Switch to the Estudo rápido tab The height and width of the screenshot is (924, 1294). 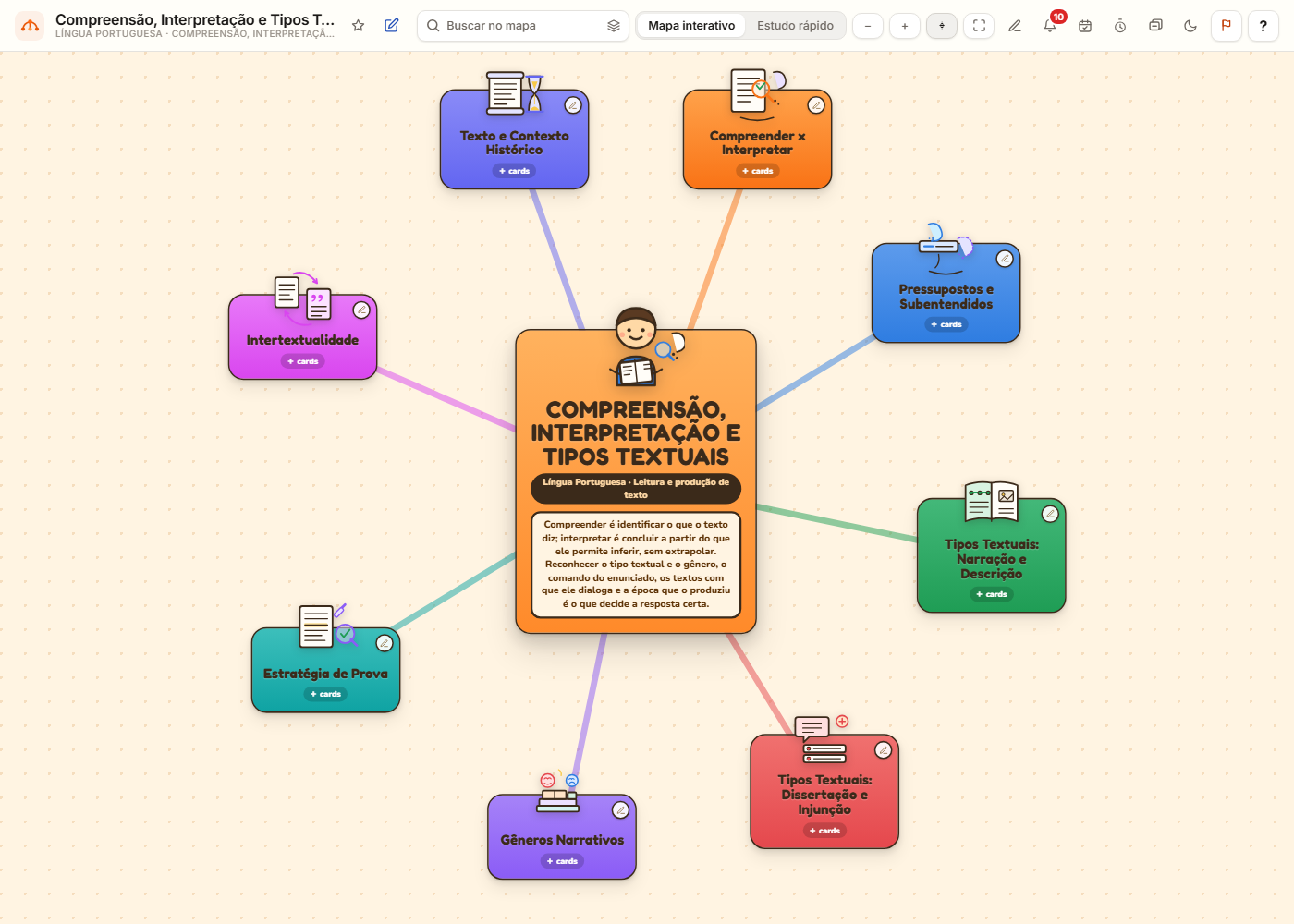pos(795,26)
